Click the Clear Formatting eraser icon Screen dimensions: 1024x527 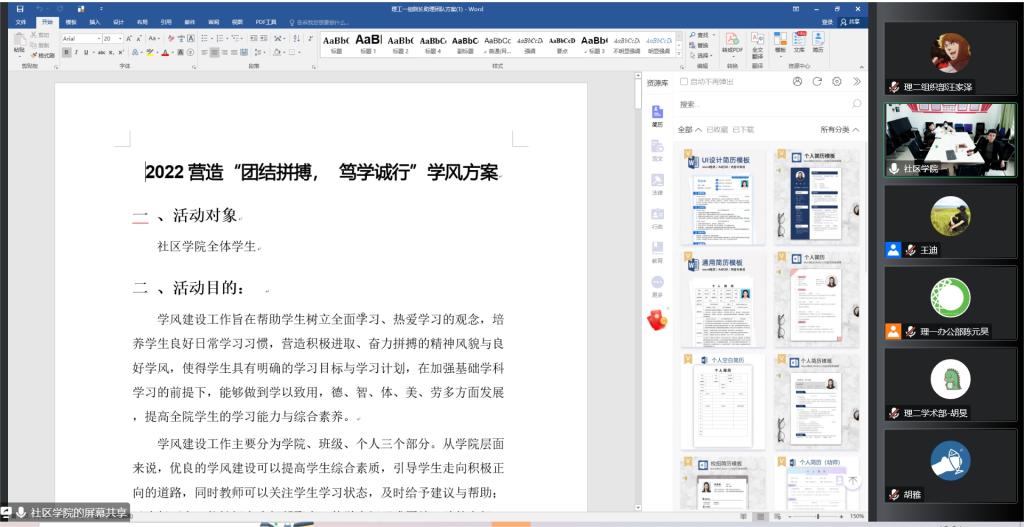point(171,39)
